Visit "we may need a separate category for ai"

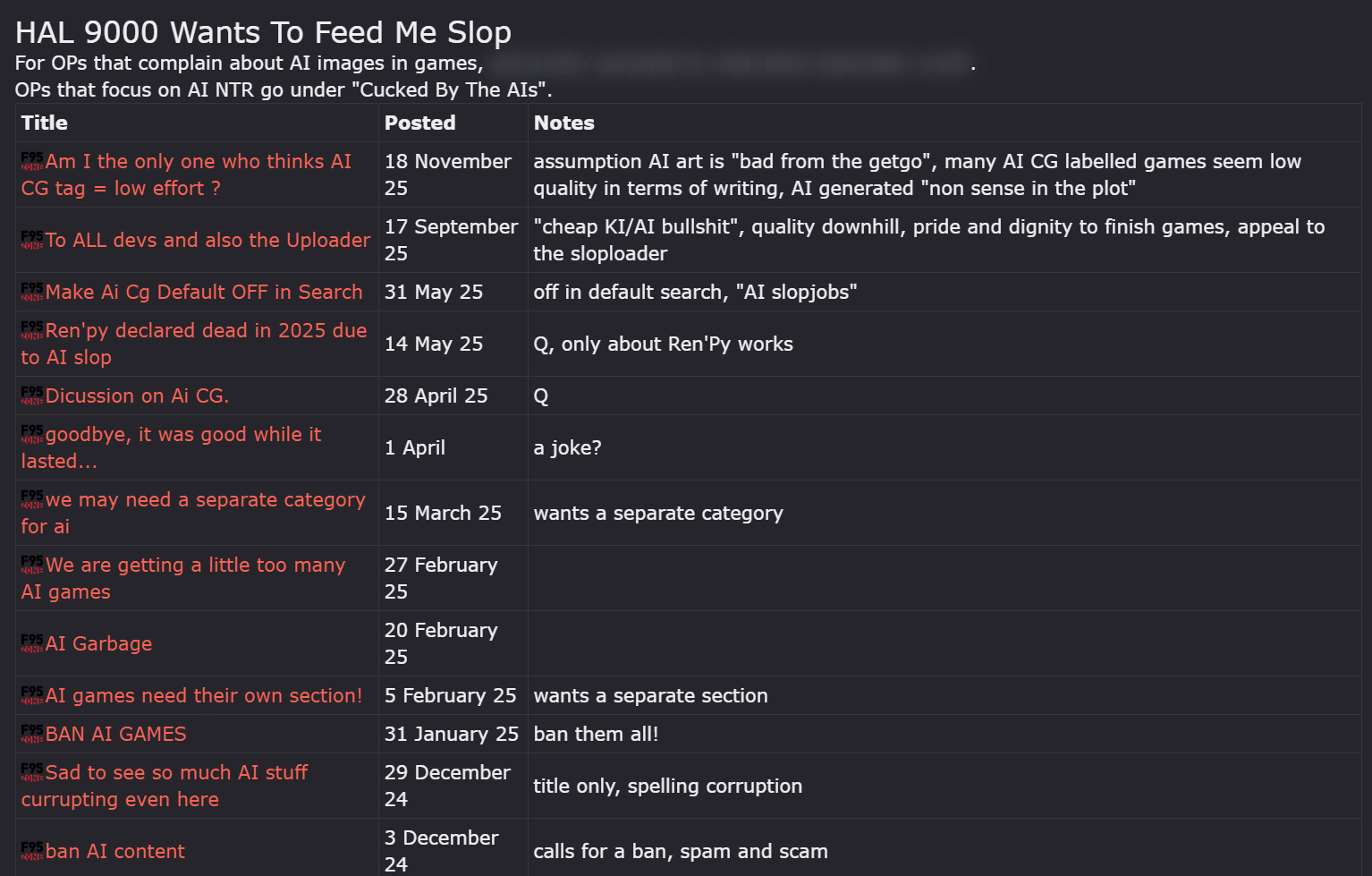pyautogui.click(x=205, y=500)
